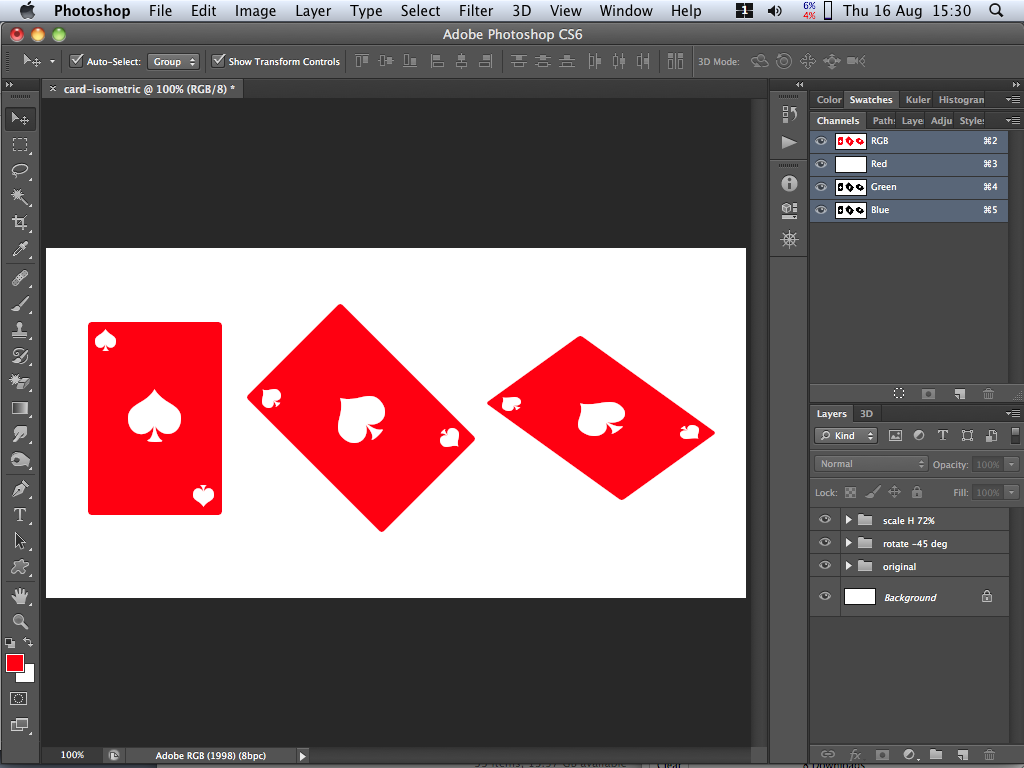Pick the Crop tool
Image resolution: width=1024 pixels, height=768 pixels.
(x=20, y=222)
